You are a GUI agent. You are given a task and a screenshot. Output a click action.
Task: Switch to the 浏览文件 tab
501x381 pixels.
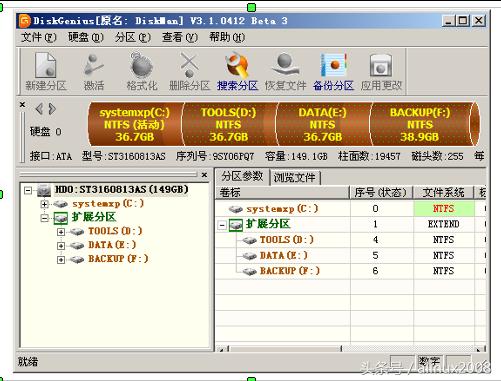295,178
